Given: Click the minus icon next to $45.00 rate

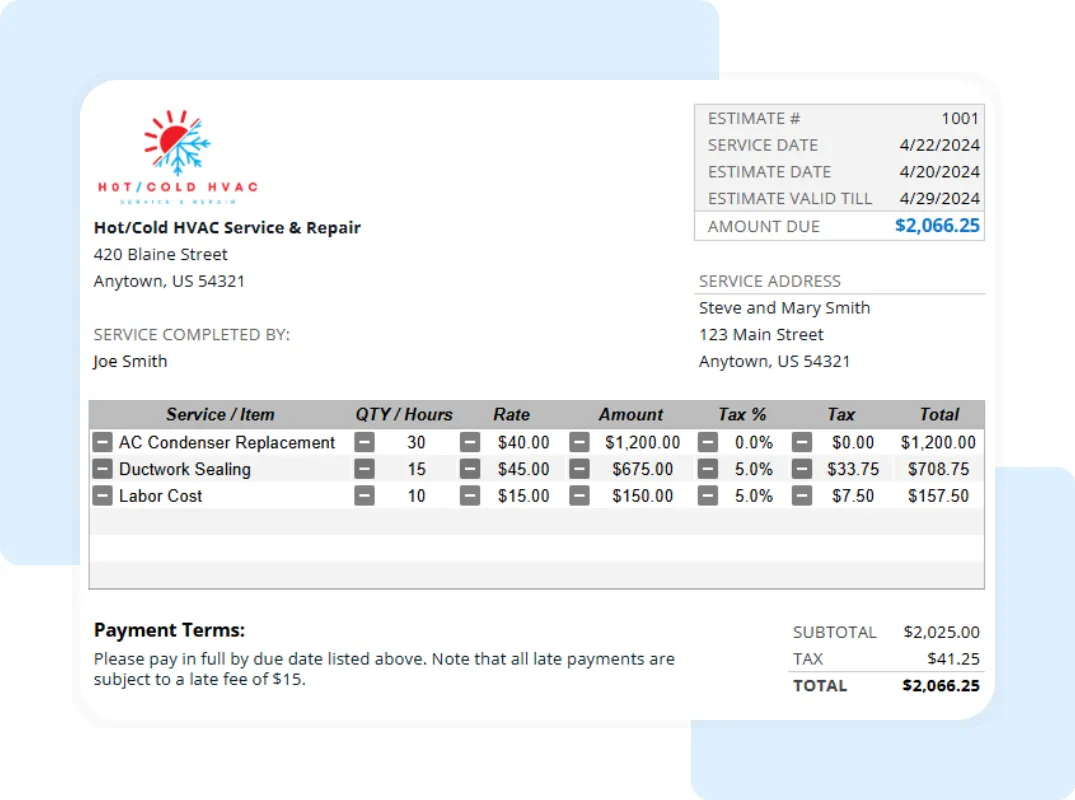Looking at the screenshot, I should pyautogui.click(x=470, y=469).
